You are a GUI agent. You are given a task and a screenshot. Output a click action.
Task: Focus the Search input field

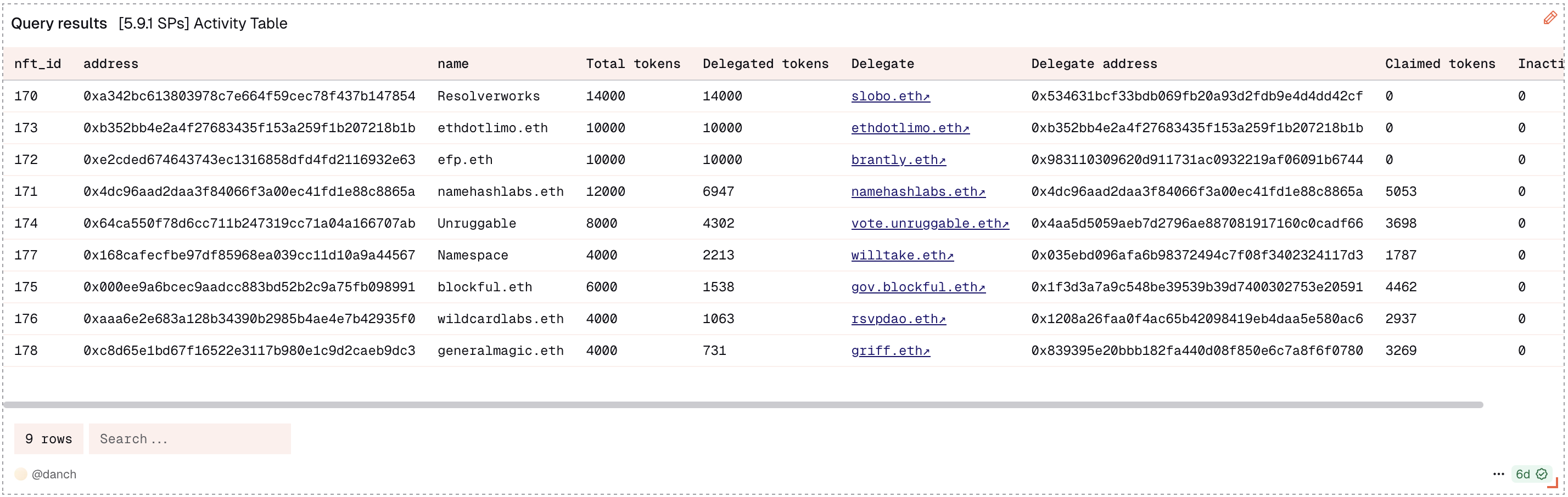[189, 439]
